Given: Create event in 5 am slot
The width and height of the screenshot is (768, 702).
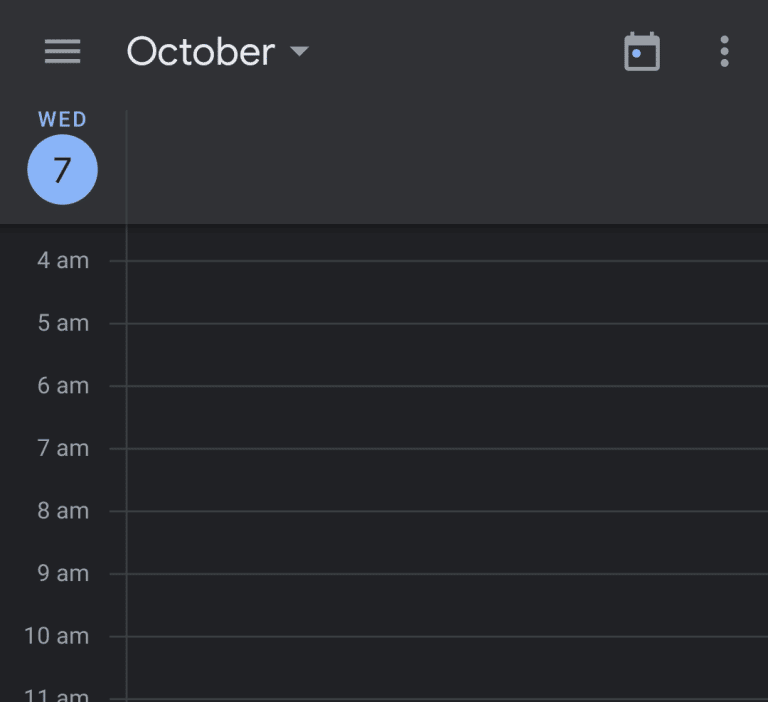Looking at the screenshot, I should (446, 355).
